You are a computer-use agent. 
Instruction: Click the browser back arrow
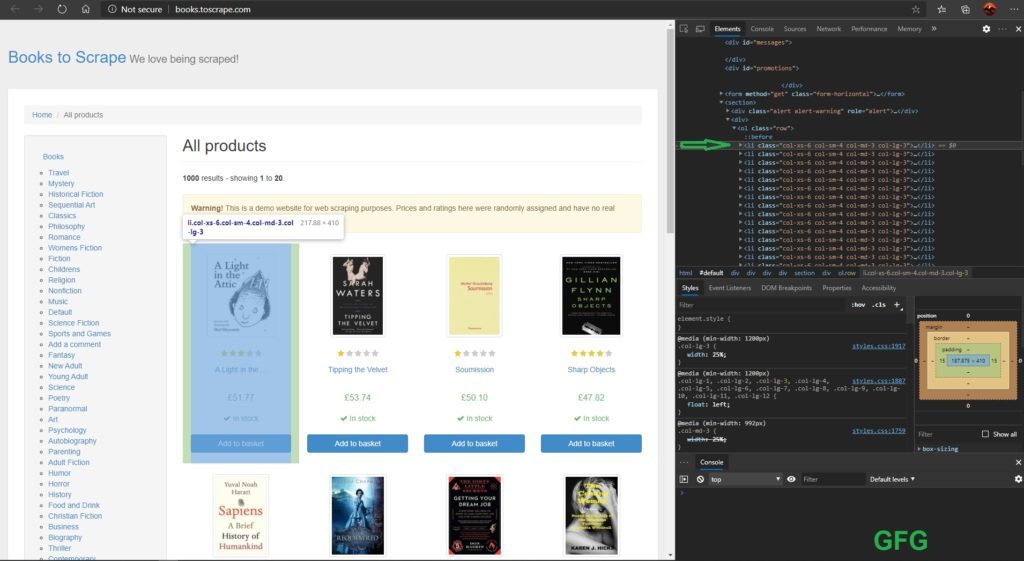pyautogui.click(x=14, y=9)
